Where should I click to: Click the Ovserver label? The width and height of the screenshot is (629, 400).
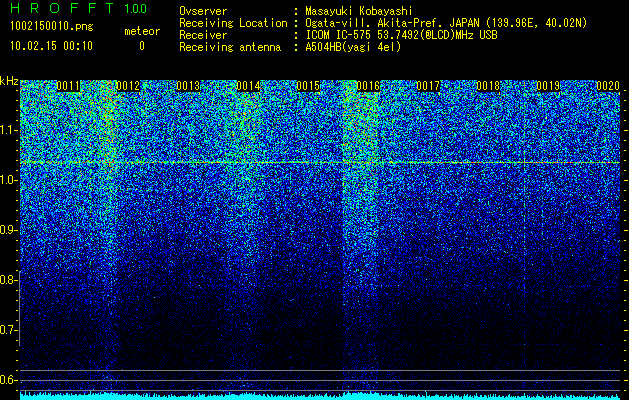click(203, 11)
